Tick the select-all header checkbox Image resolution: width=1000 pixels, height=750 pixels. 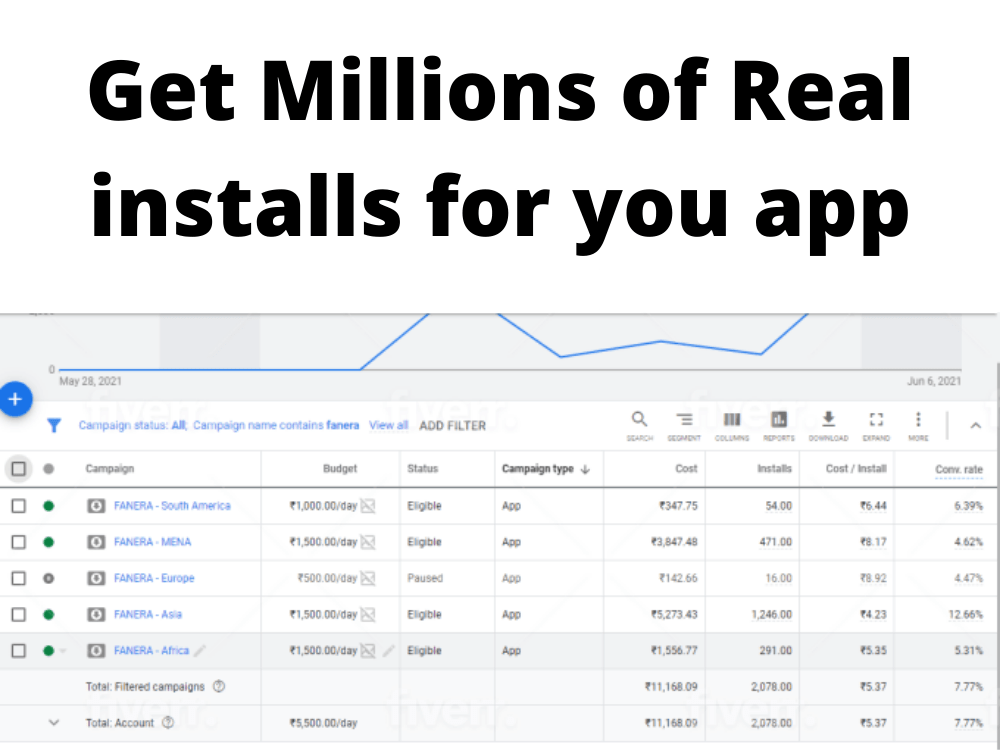coord(18,469)
